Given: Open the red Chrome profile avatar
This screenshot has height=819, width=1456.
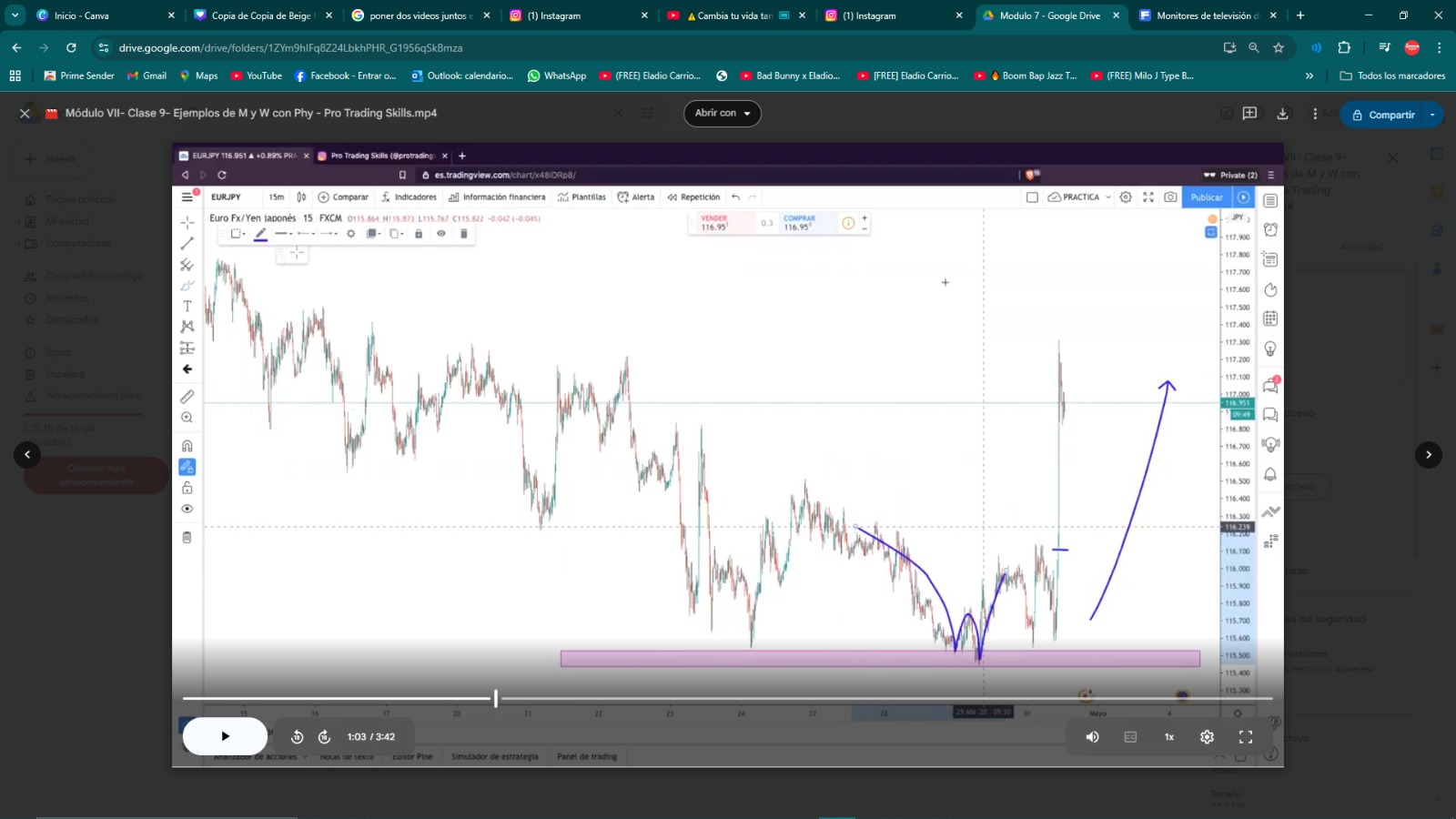Looking at the screenshot, I should coord(1412,47).
